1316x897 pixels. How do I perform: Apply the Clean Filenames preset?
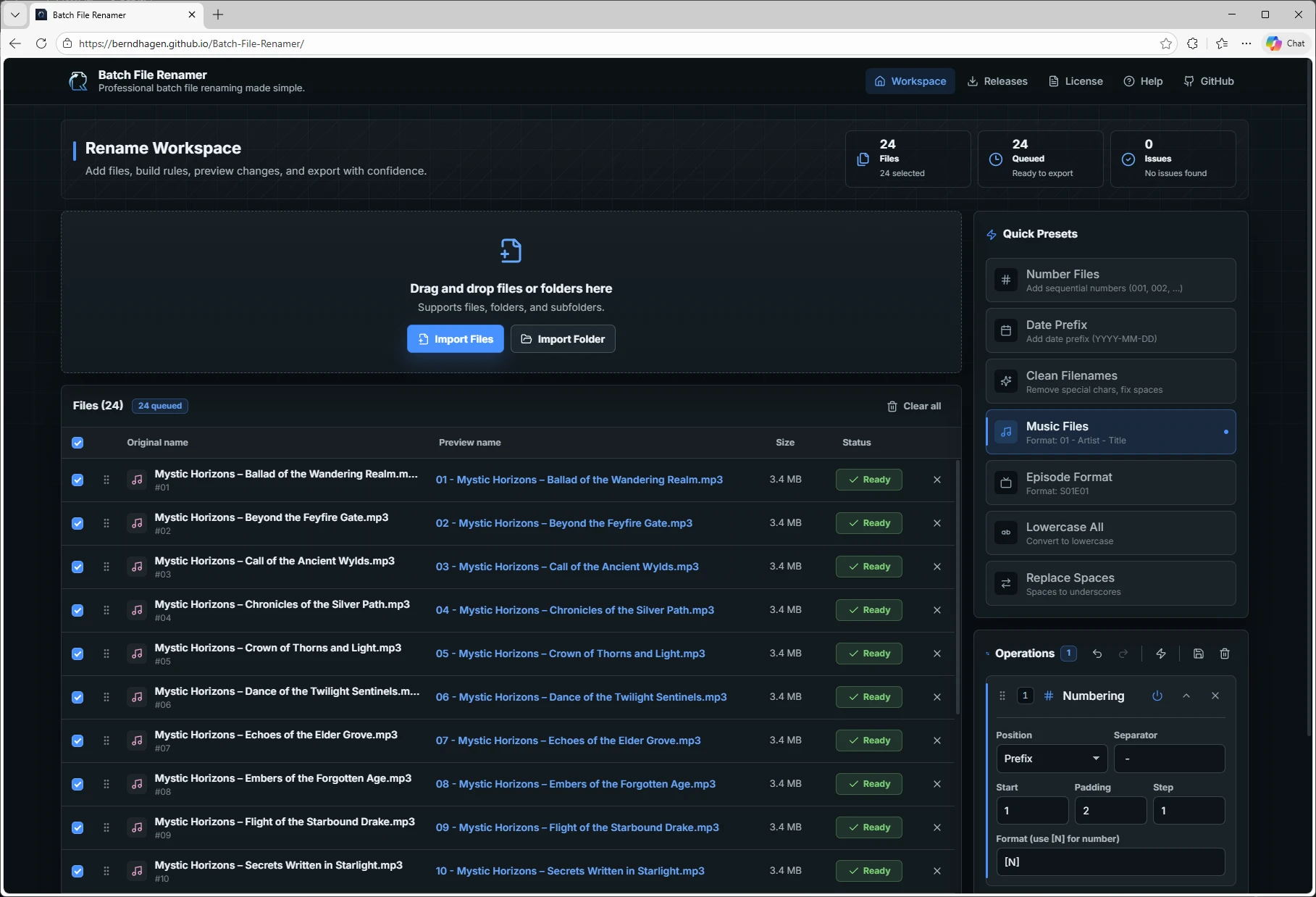(1110, 382)
